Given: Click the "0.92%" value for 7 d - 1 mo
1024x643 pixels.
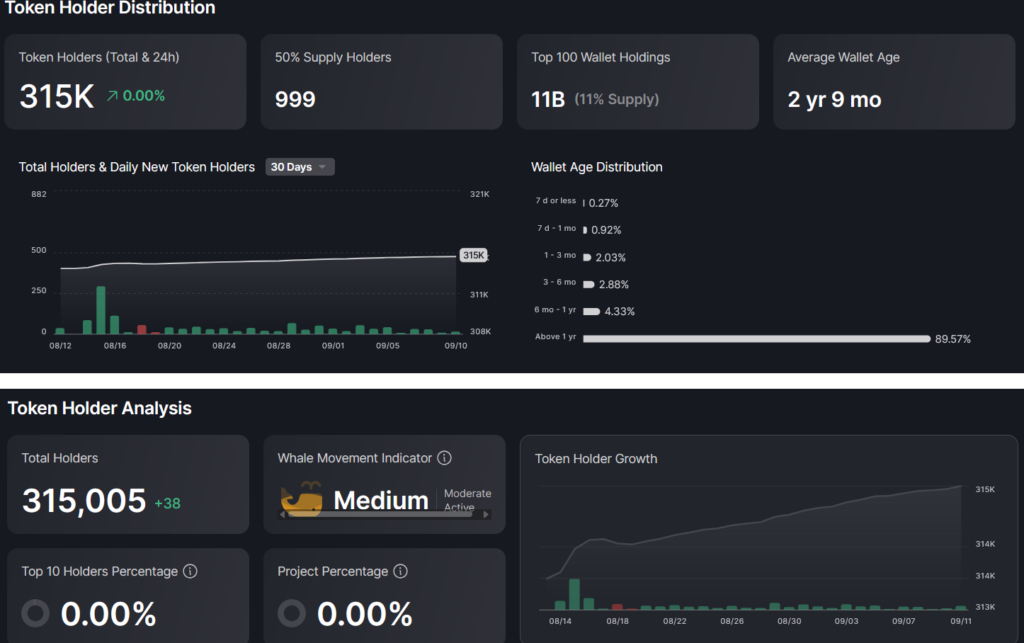Looking at the screenshot, I should click(606, 230).
